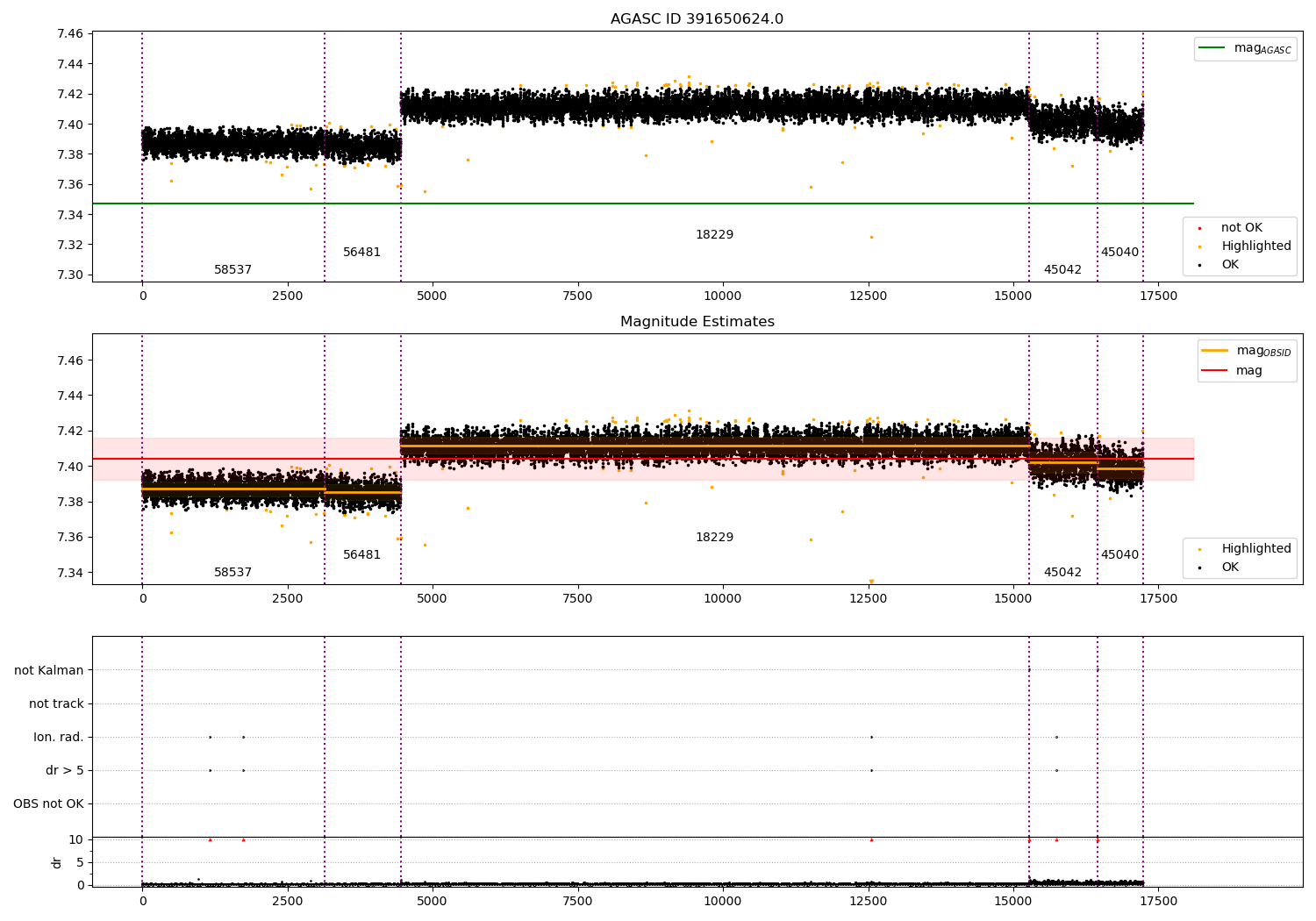Click y-axis tick 7.32 in the top plot
Viewport: 1316px width, 921px height.
coord(70,245)
